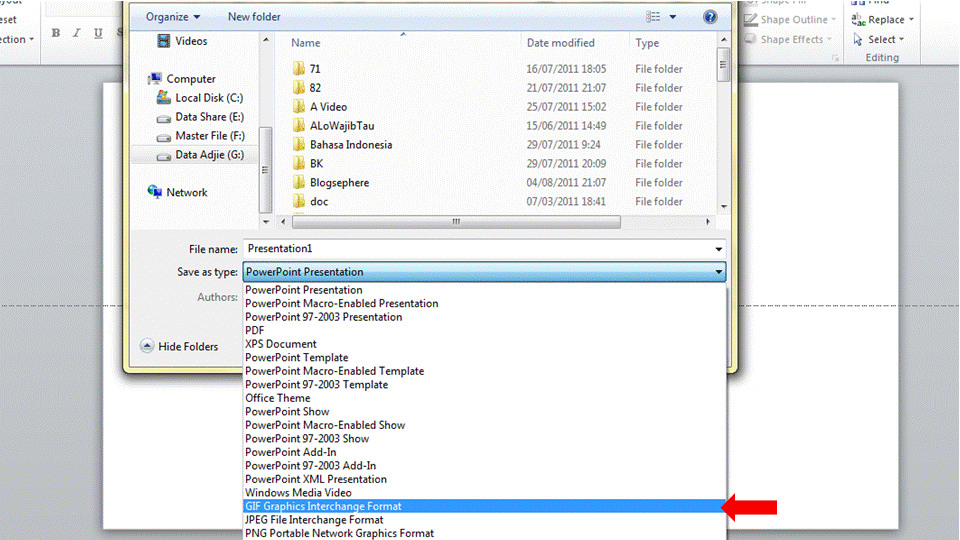Choose PowerPoint Template file type
This screenshot has width=960, height=540.
coord(484,358)
